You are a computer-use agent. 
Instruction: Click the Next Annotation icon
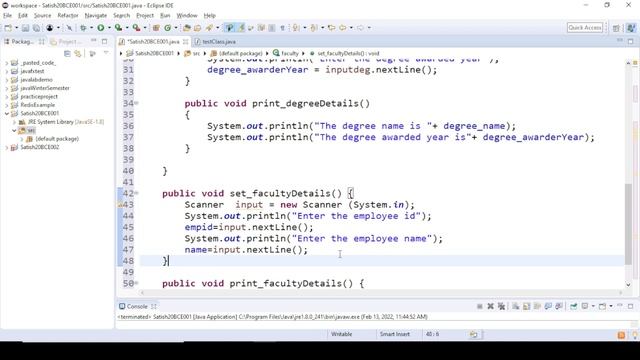296,28
